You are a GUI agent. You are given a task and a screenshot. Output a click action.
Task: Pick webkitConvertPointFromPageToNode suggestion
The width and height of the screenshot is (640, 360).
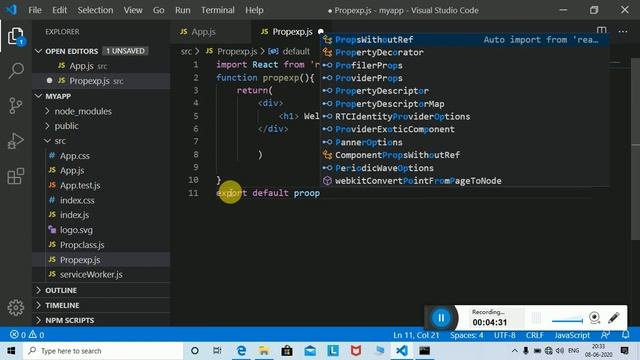tap(465, 181)
